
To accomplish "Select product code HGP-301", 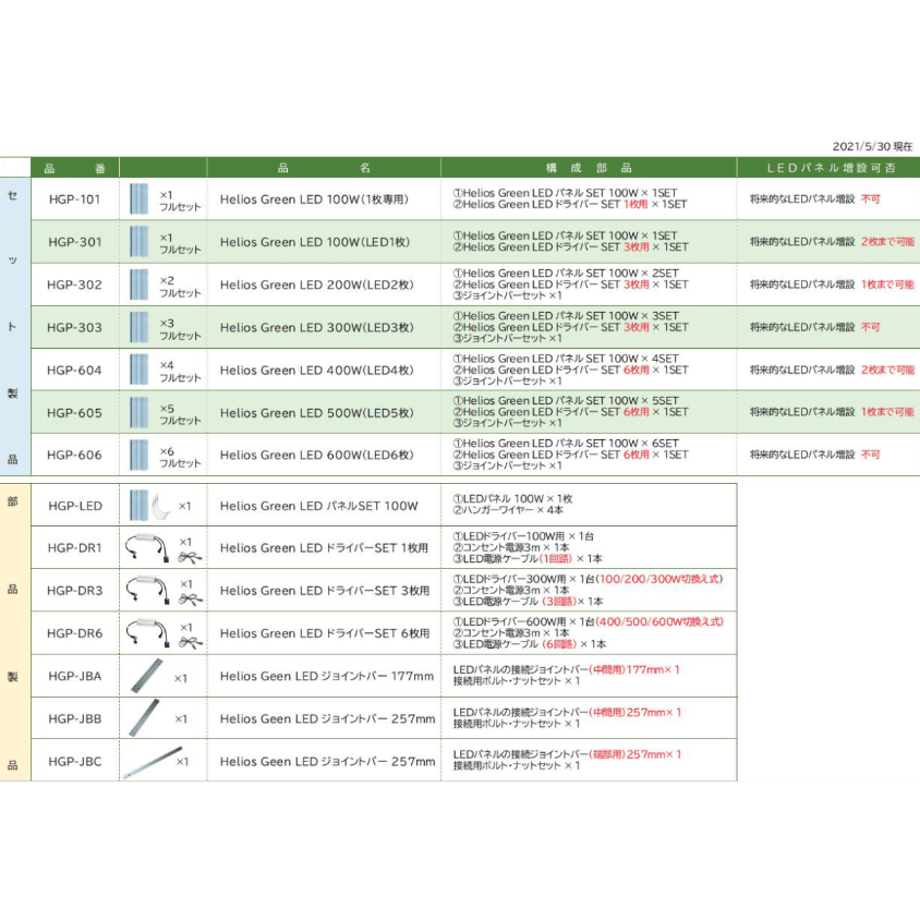I will 75,242.
